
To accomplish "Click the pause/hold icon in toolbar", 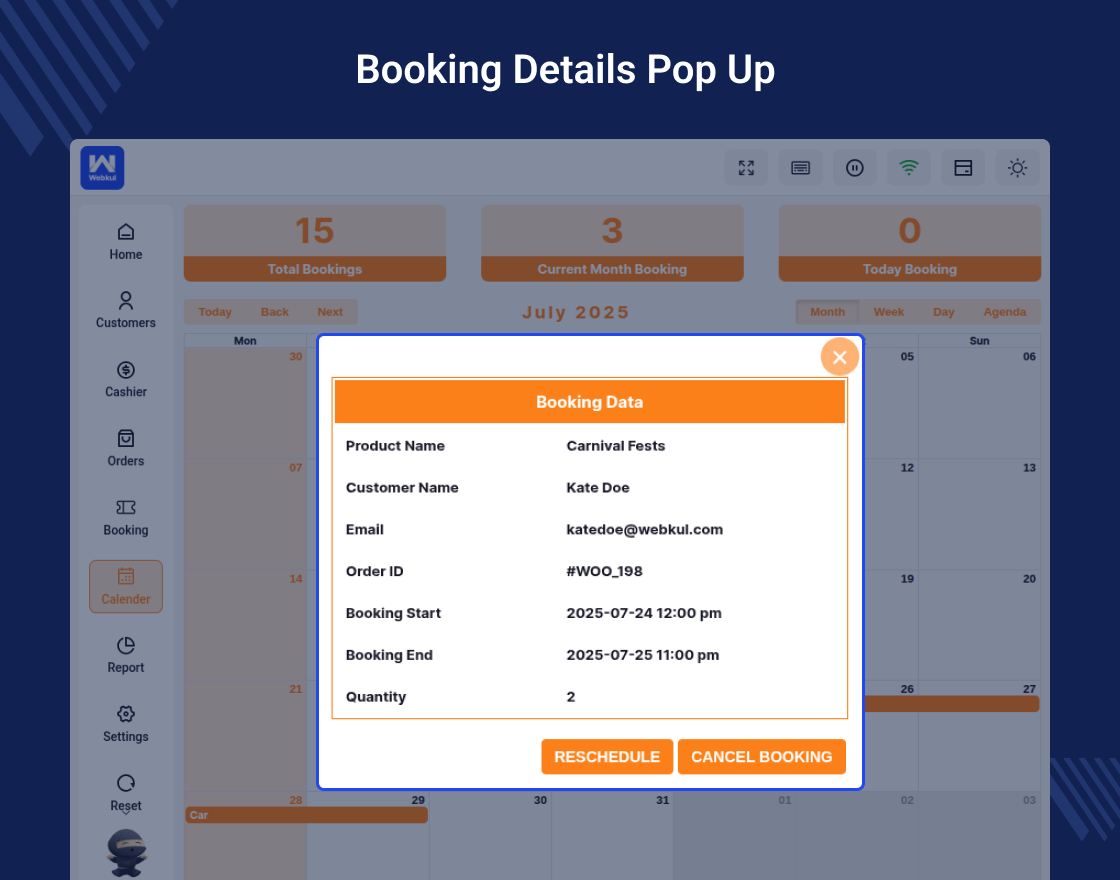I will (855, 168).
